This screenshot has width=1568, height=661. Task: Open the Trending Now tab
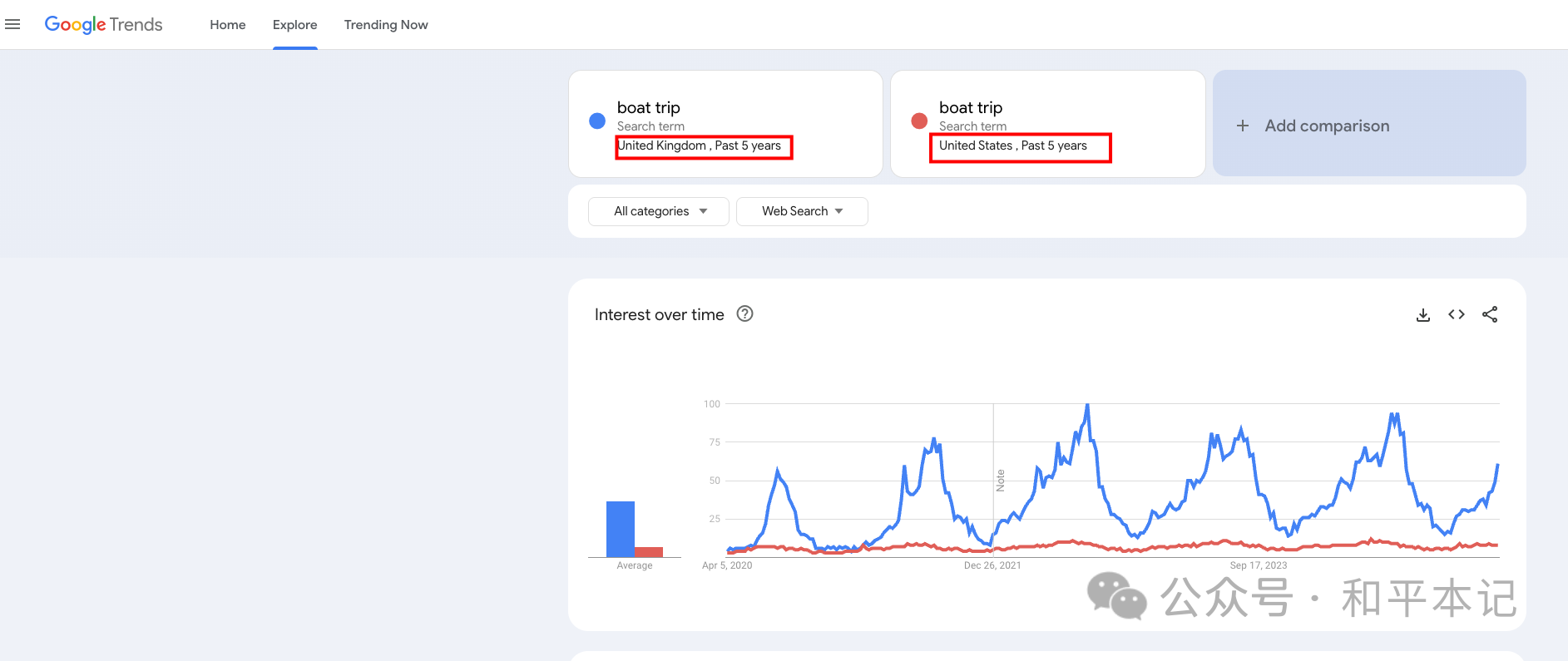pos(386,25)
